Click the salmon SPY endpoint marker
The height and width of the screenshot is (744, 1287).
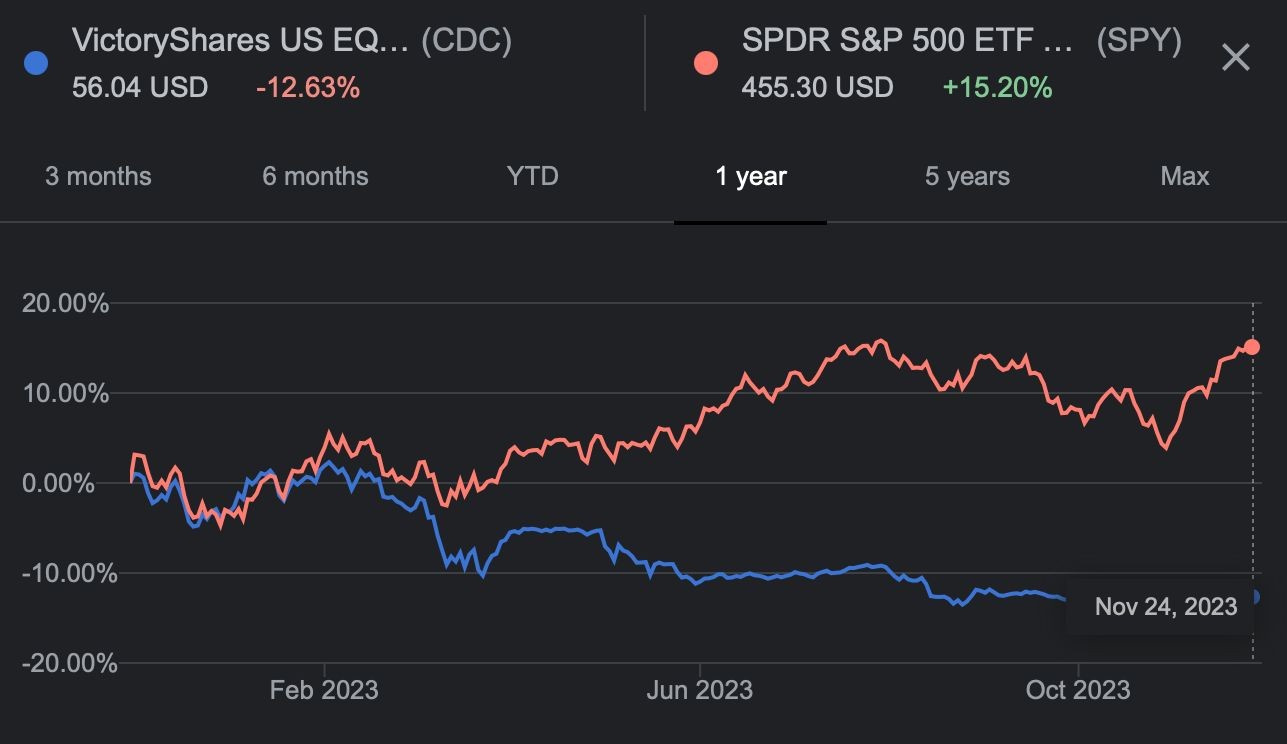1252,347
